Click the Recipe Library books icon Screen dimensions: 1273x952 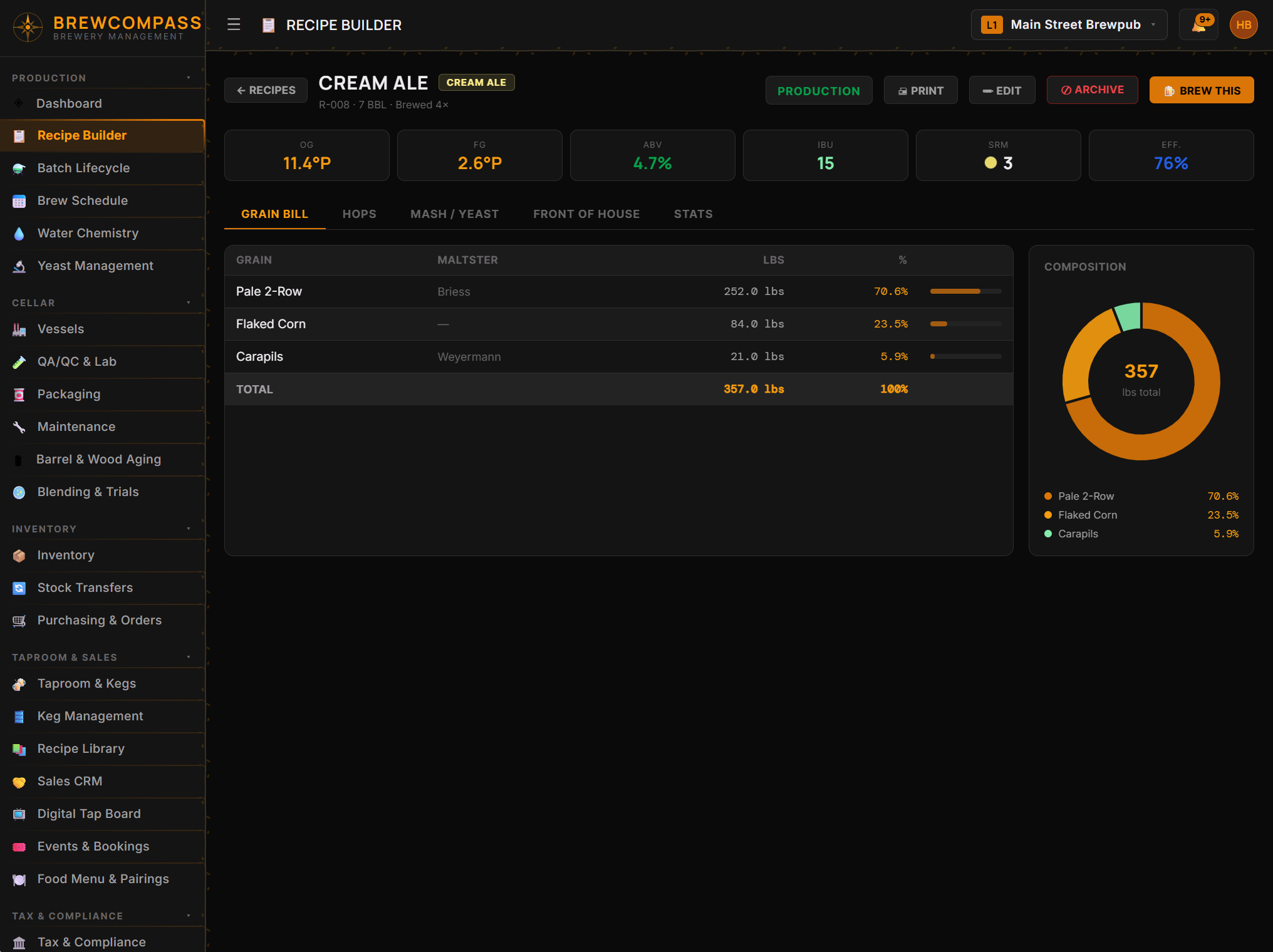pyautogui.click(x=19, y=749)
